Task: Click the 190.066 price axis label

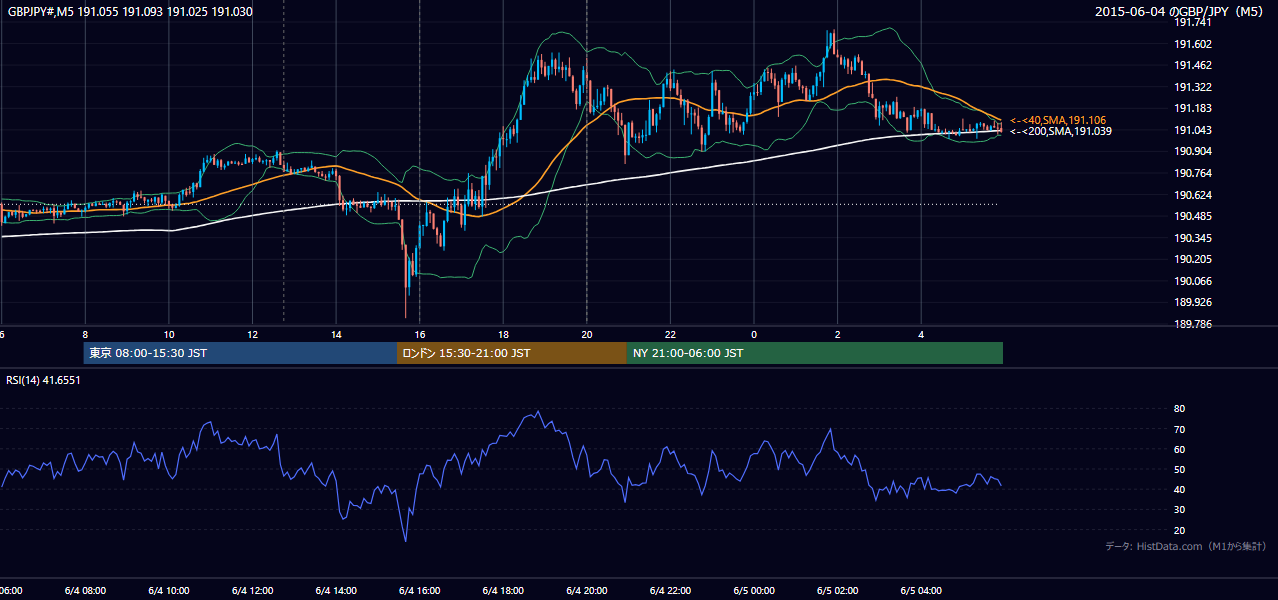Action: (x=1193, y=281)
